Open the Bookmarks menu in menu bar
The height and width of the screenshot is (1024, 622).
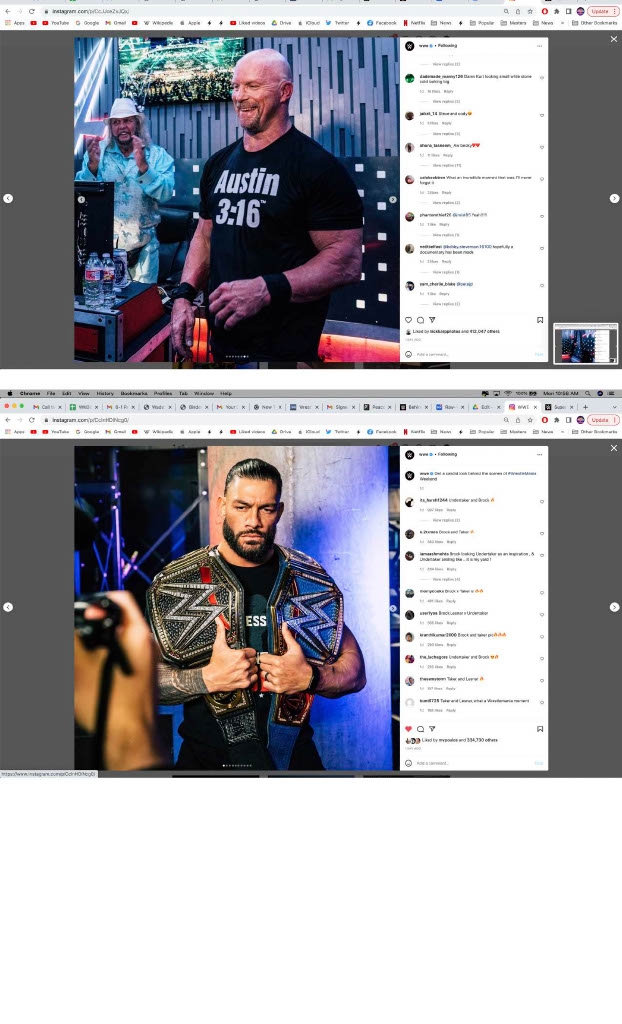(134, 394)
